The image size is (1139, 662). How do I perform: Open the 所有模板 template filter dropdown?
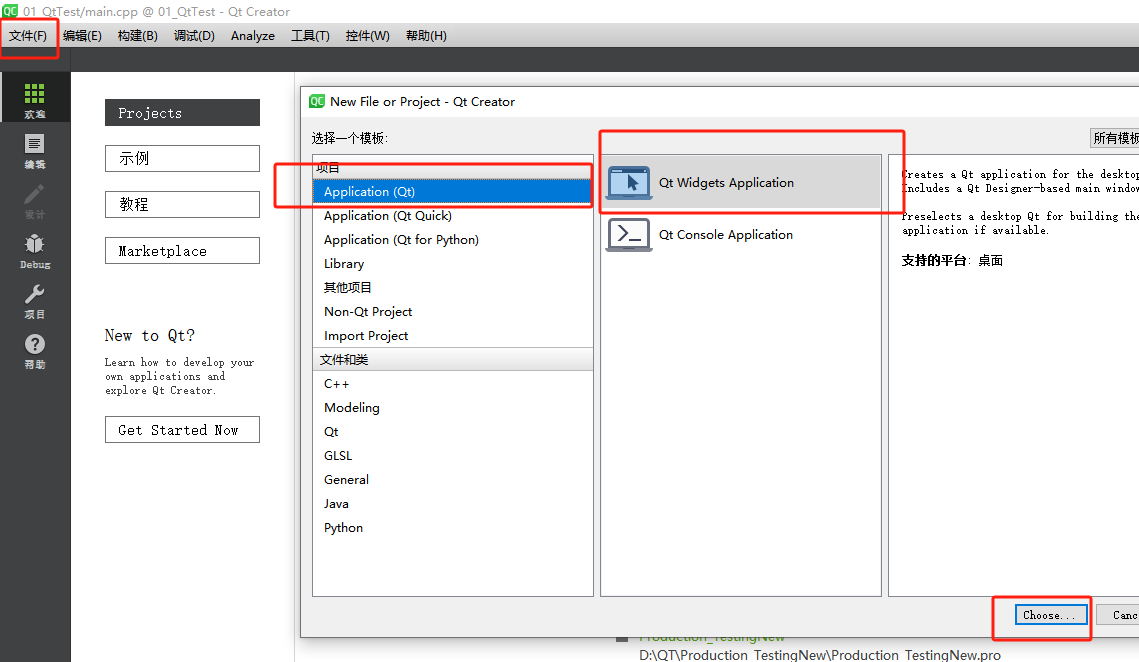coord(1115,138)
